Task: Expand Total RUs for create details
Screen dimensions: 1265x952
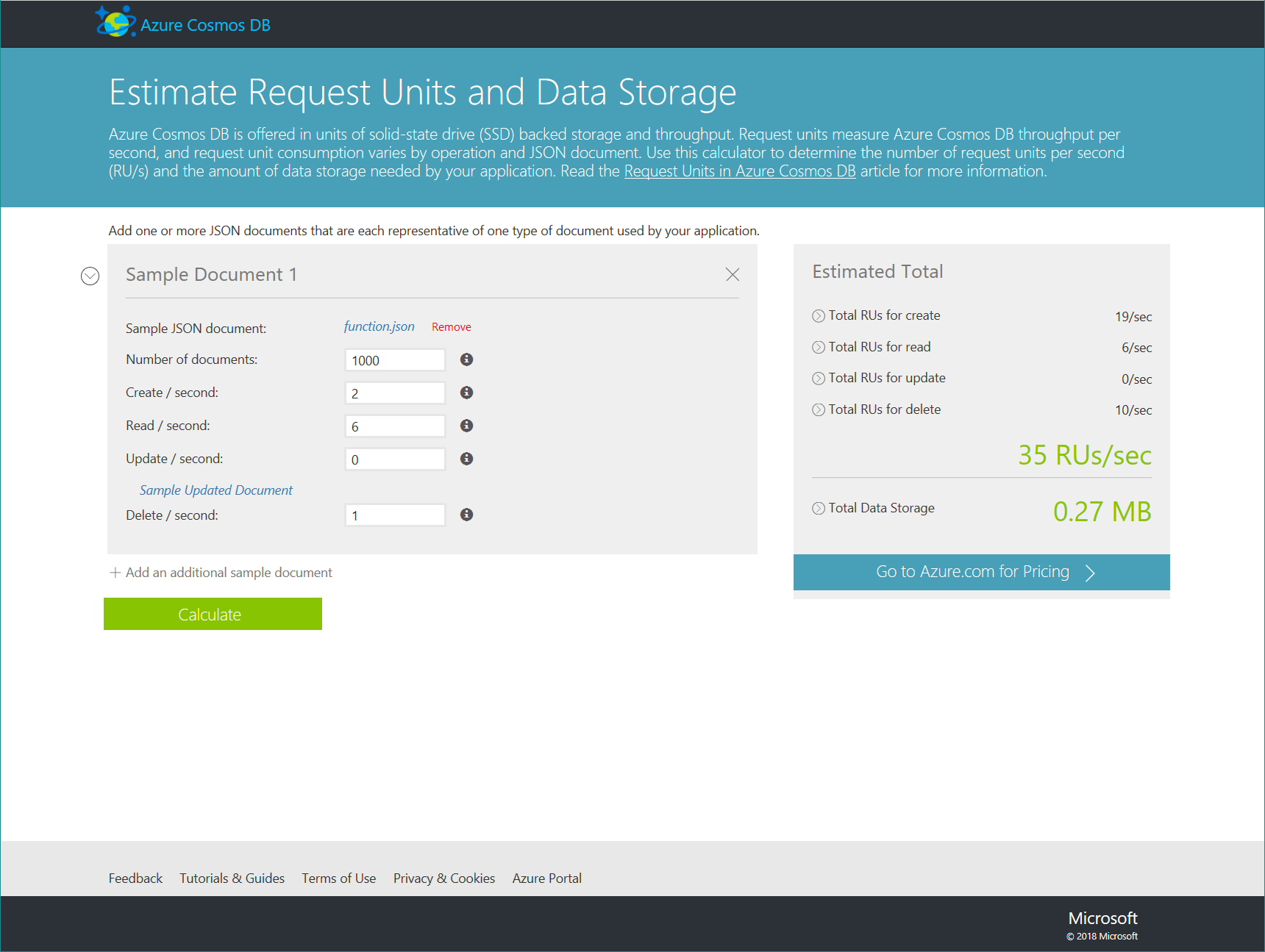Action: pos(819,316)
